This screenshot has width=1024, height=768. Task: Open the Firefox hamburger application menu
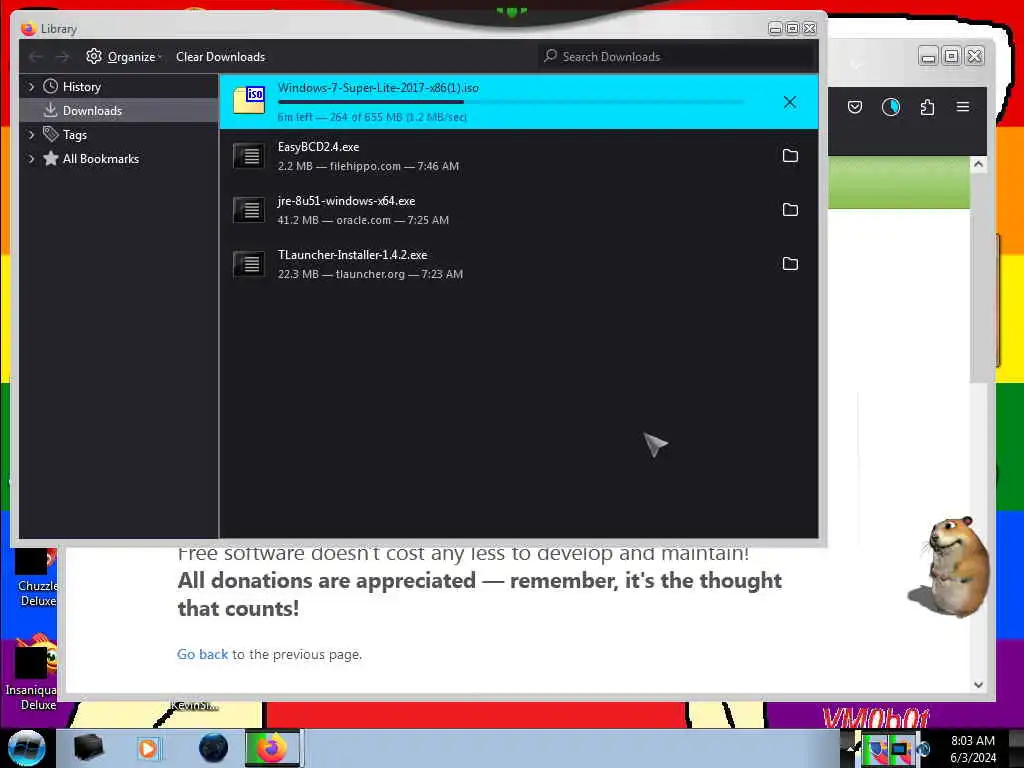(963, 106)
